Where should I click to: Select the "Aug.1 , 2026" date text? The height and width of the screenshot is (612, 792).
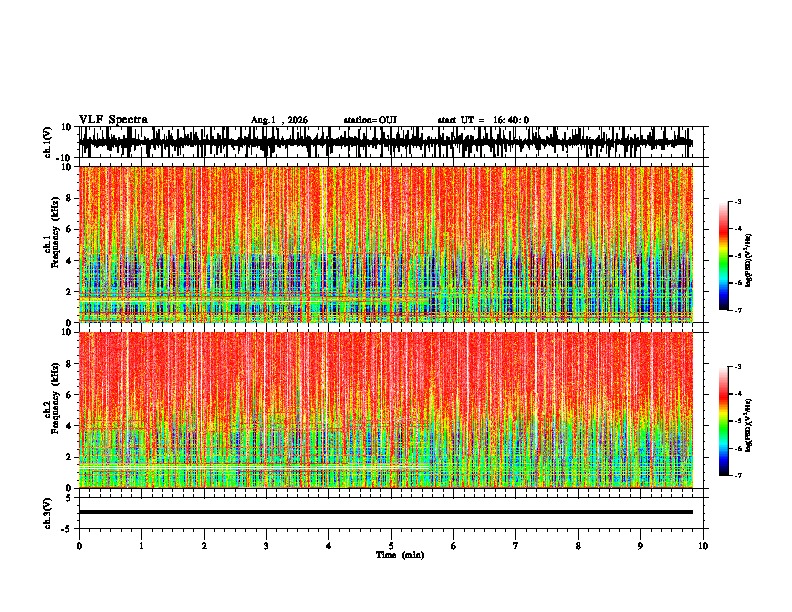(279, 120)
